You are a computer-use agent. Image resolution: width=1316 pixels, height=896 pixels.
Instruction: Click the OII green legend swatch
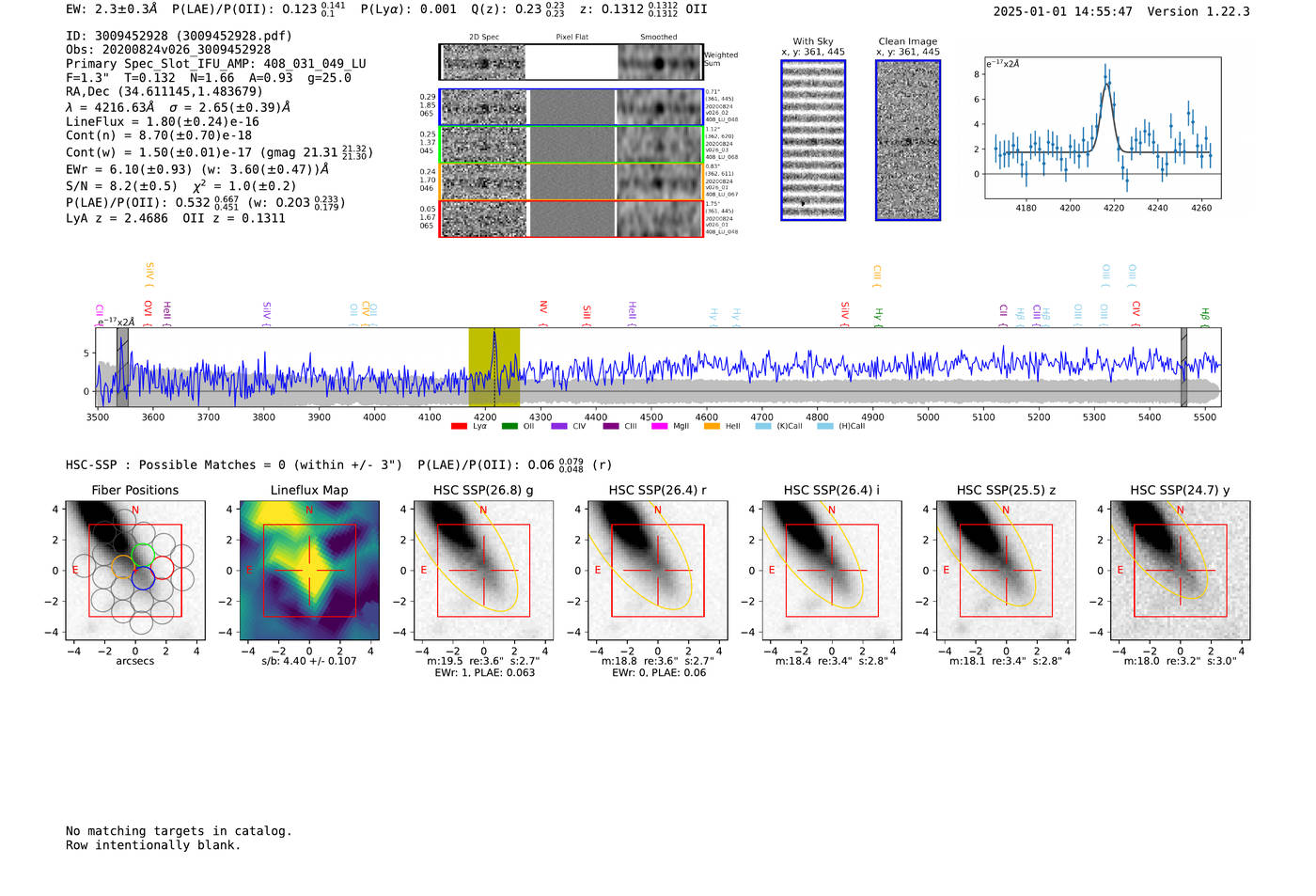click(509, 426)
